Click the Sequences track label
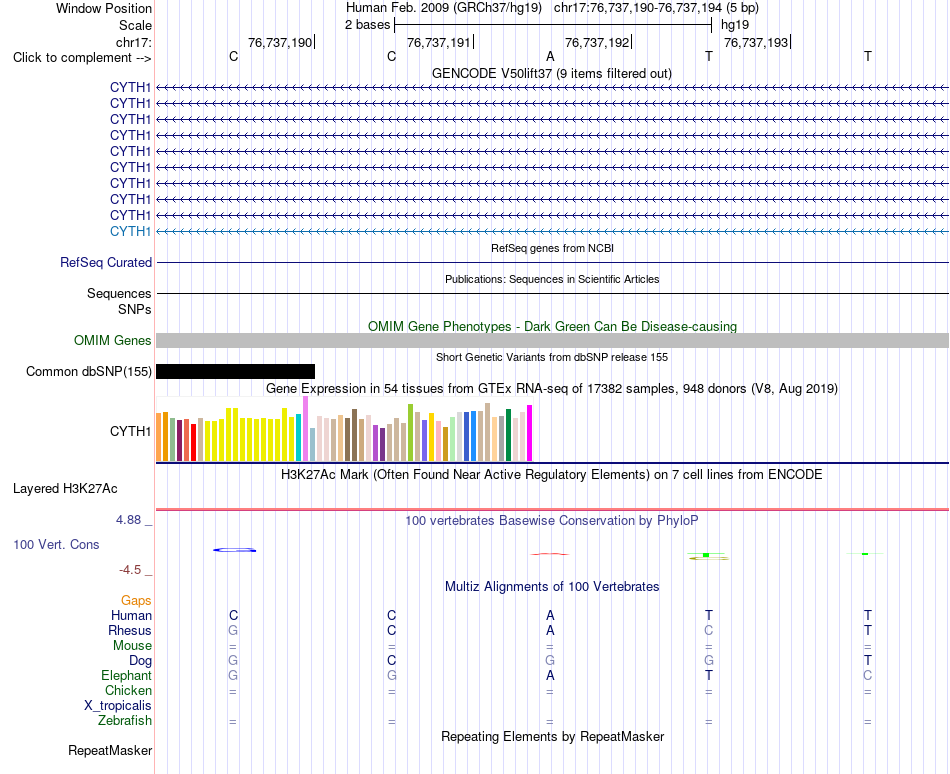This screenshot has width=950, height=774. 119,293
